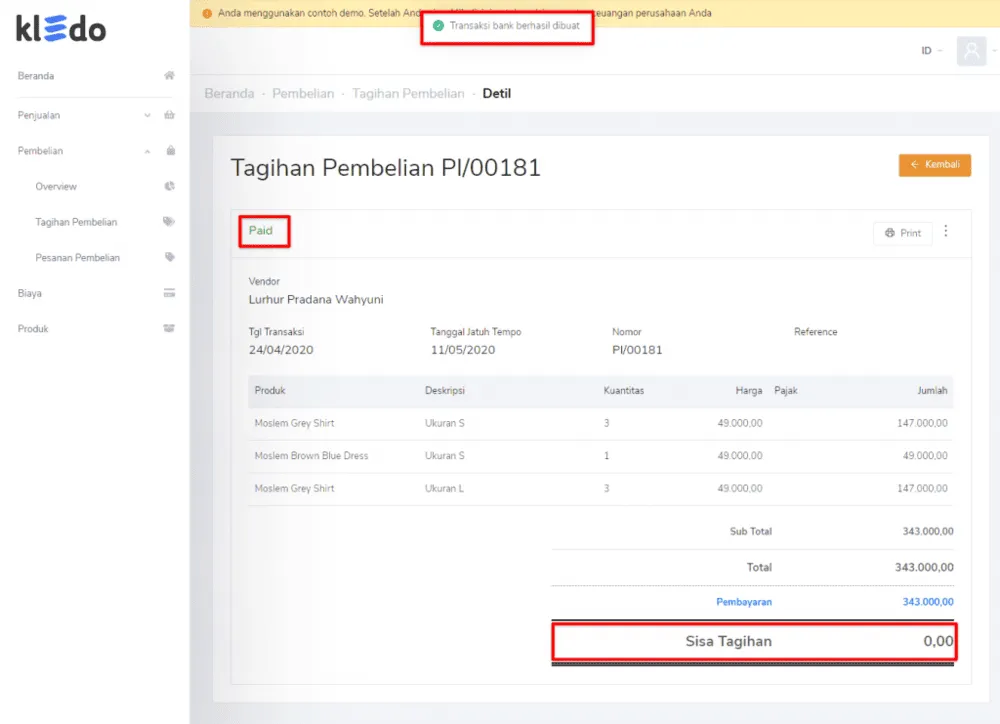Click the Kledo logo
Viewport: 1000px width, 724px height.
(61, 29)
